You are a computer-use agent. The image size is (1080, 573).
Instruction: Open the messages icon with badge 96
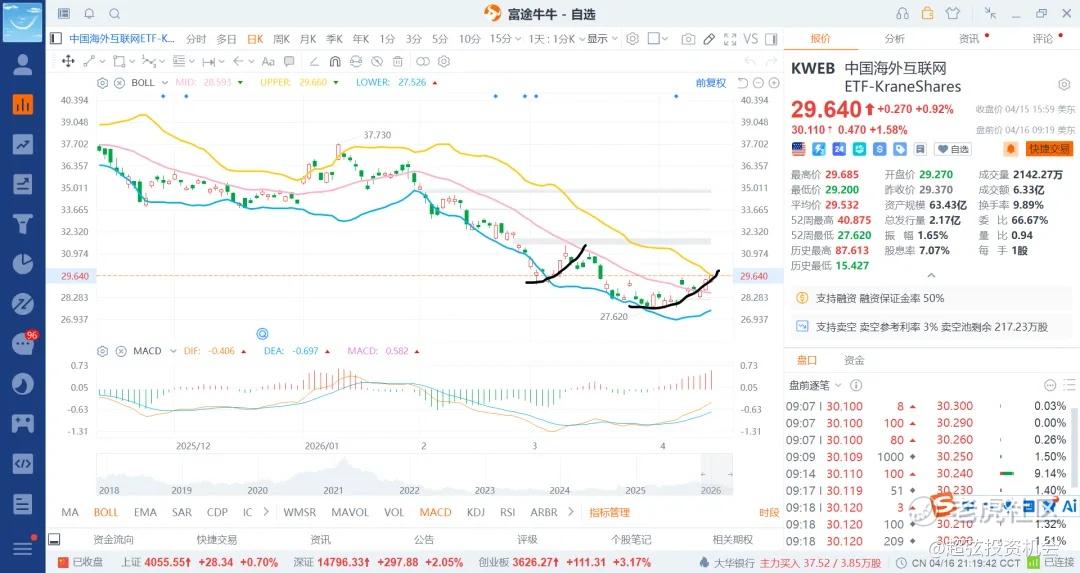tap(23, 343)
